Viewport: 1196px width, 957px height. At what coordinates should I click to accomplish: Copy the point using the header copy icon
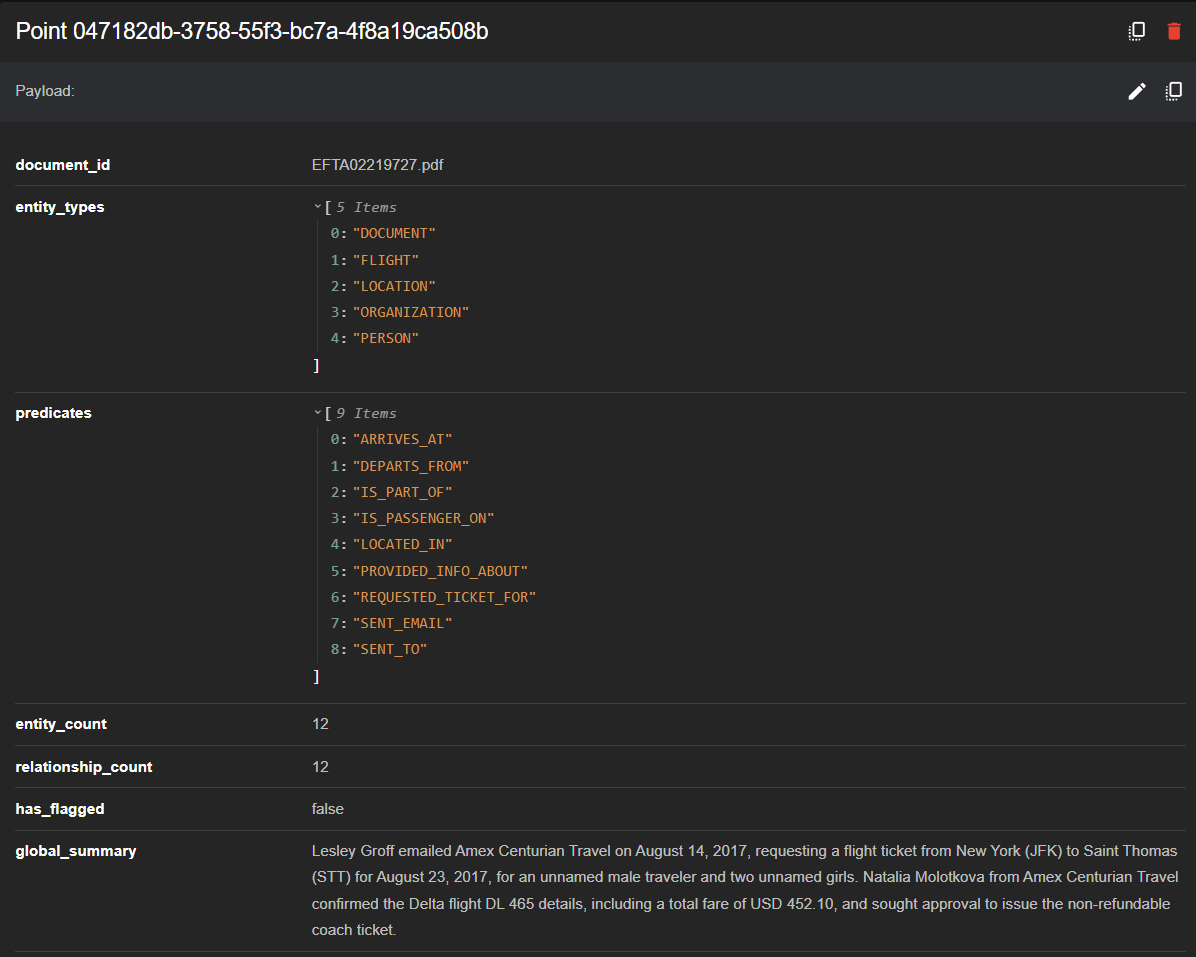1136,31
